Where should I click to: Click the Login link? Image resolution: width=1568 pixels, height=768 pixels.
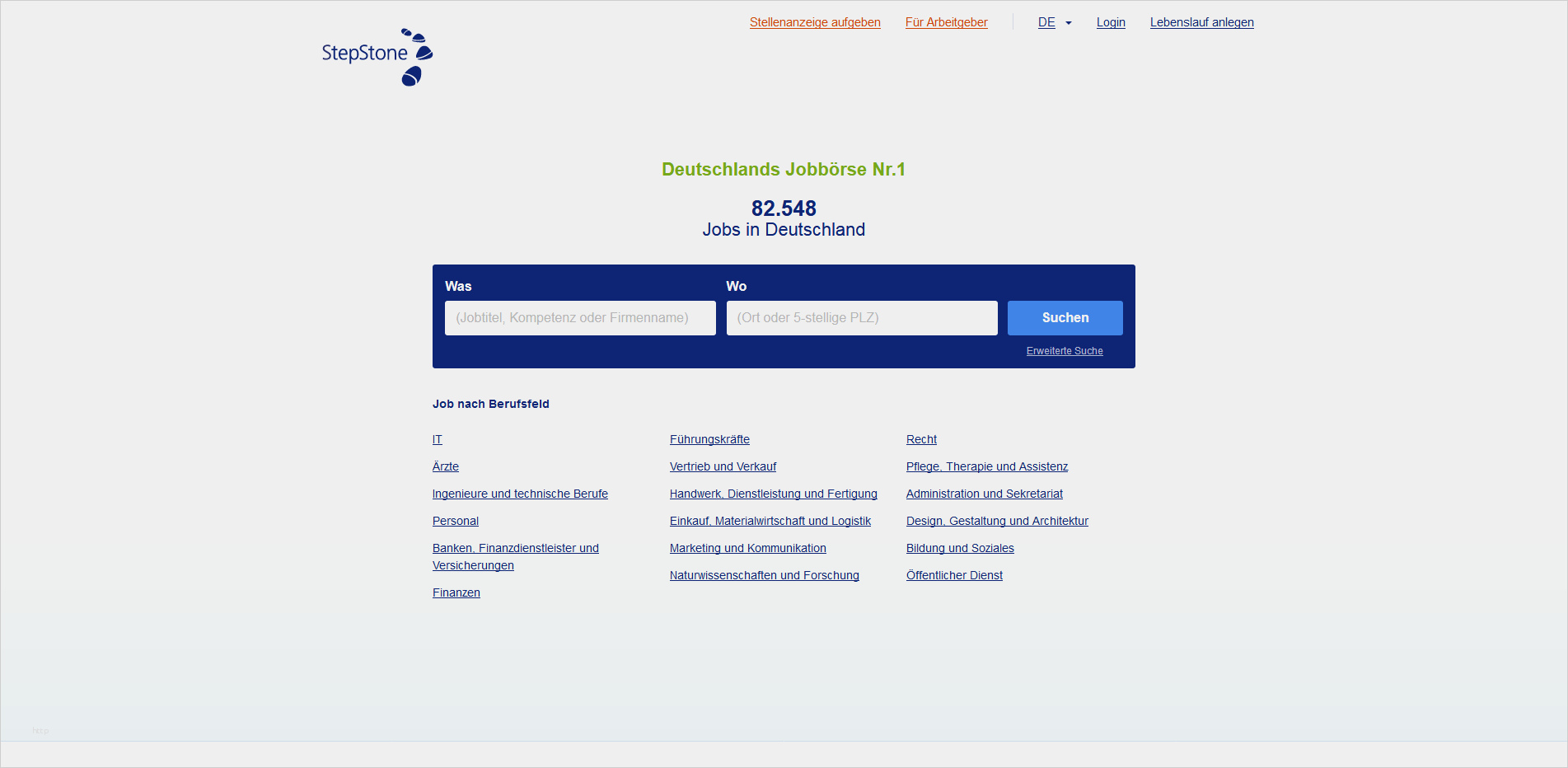click(1111, 22)
